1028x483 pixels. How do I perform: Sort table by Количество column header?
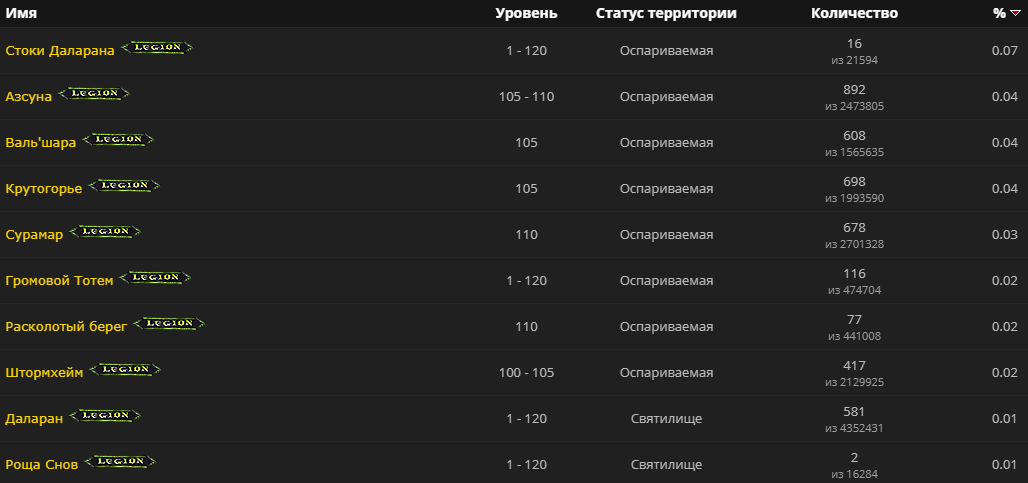pos(854,14)
